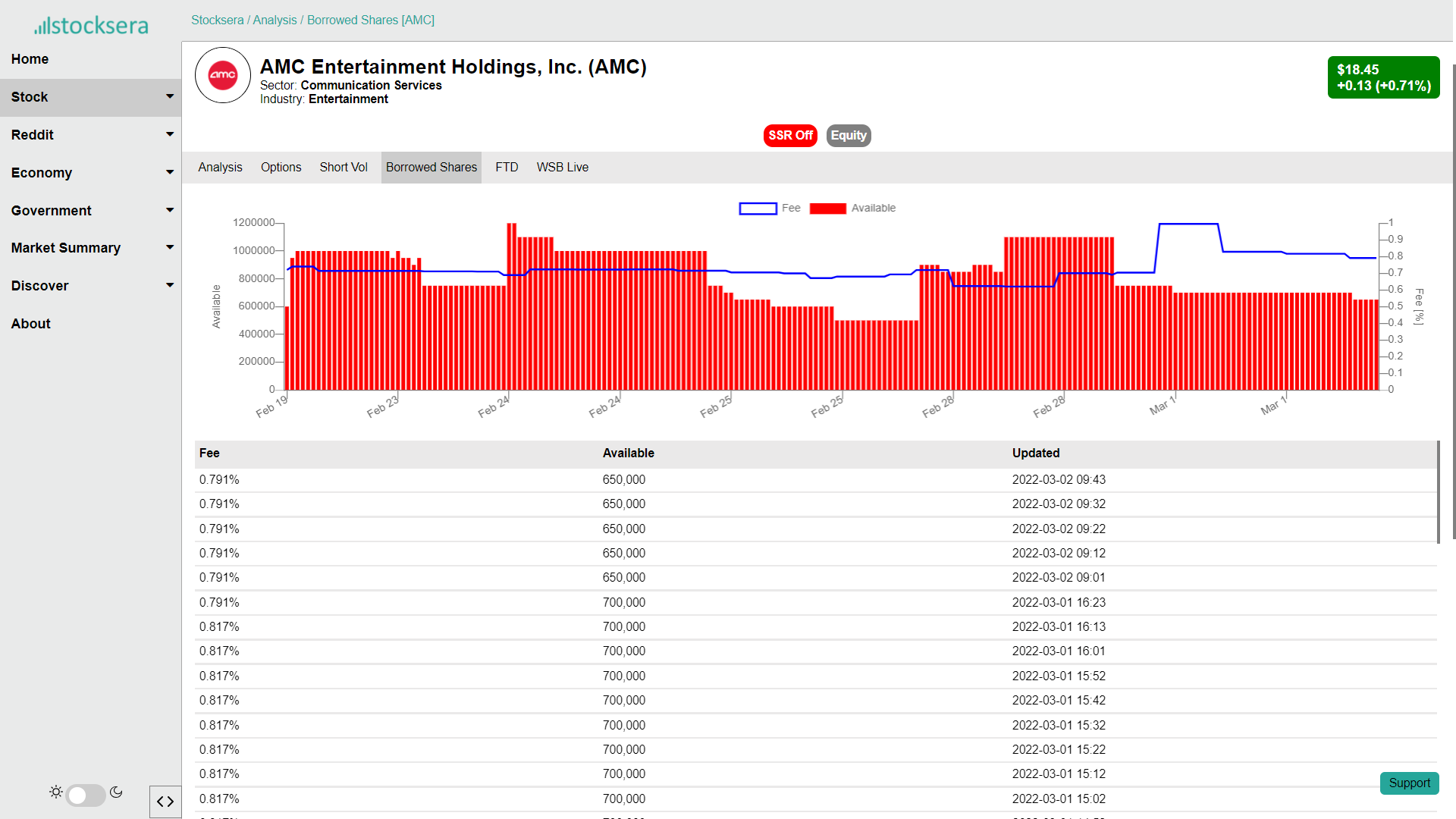Click the AMC company logo
This screenshot has width=1456, height=819.
[x=223, y=75]
